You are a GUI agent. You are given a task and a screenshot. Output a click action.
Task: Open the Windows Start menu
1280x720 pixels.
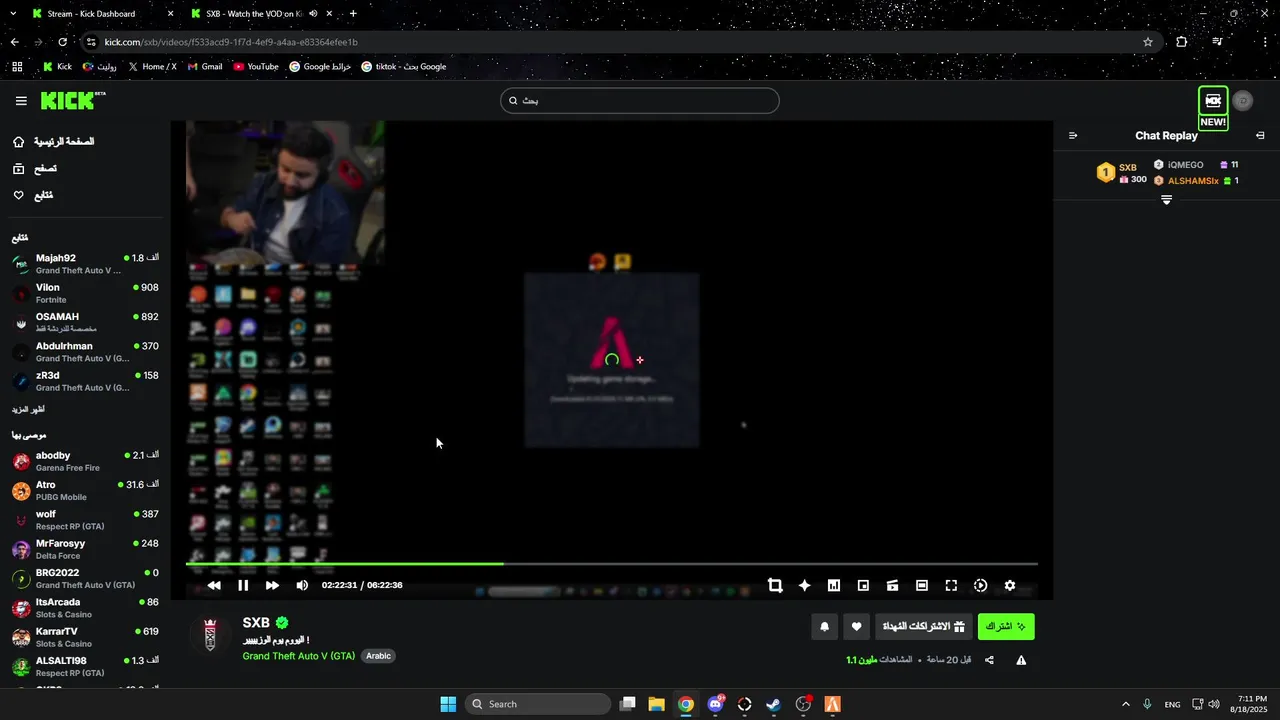click(448, 704)
